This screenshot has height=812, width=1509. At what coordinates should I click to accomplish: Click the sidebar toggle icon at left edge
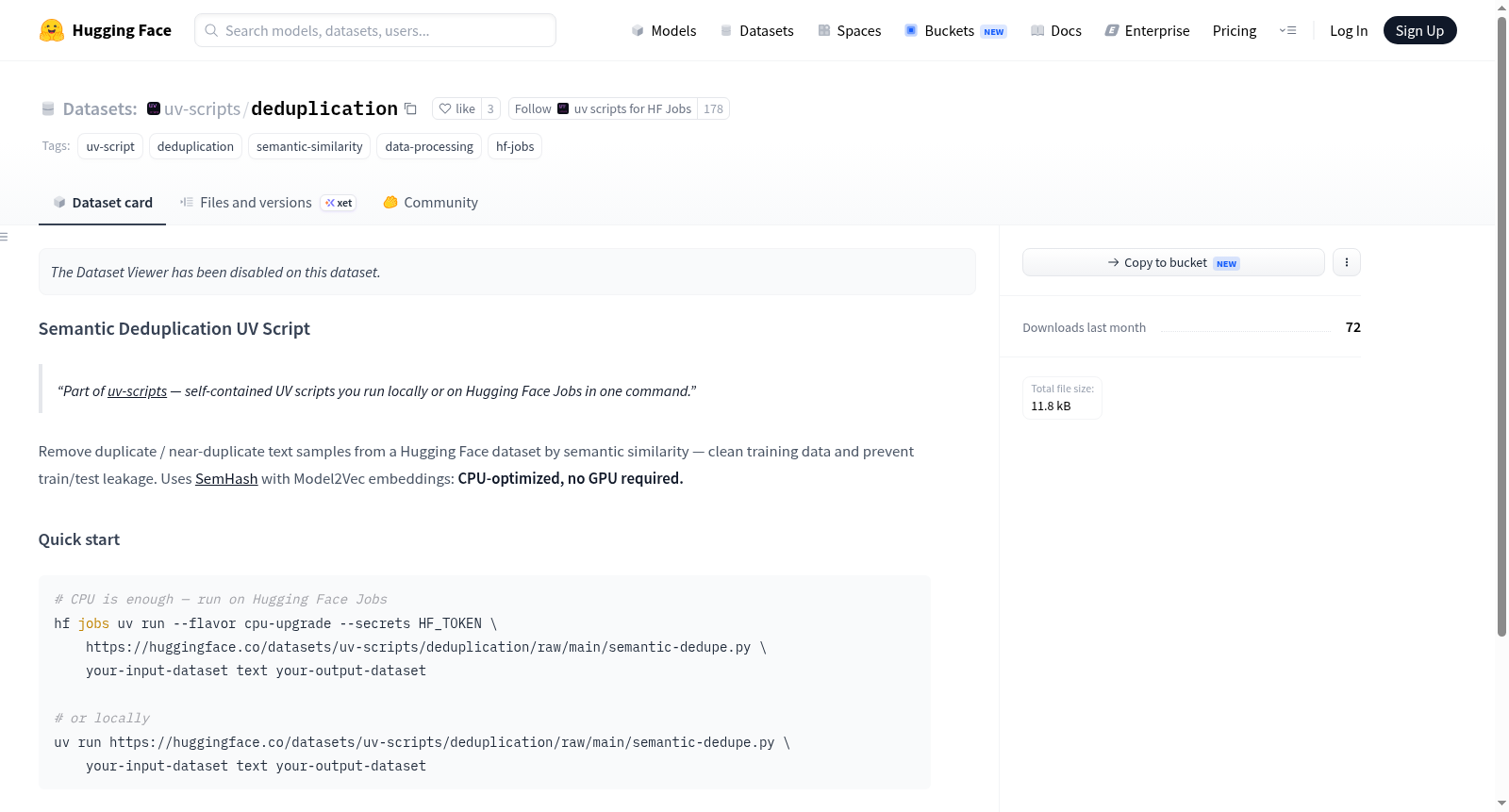coord(4,237)
